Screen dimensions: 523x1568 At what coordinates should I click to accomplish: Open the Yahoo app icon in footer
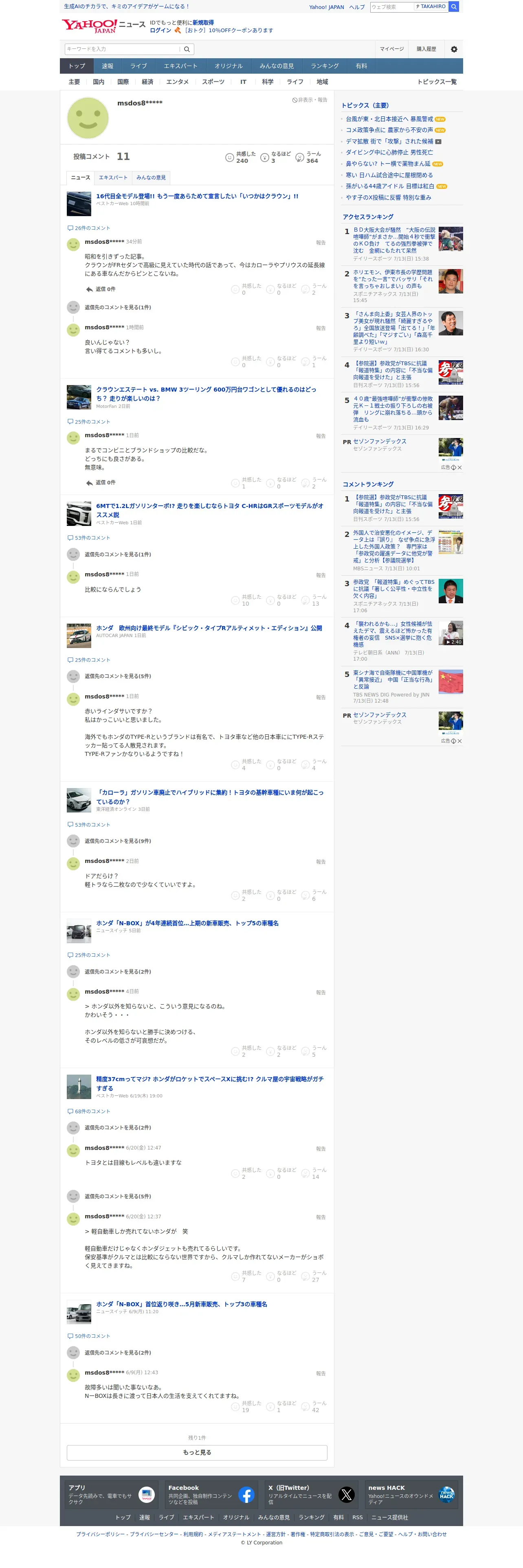[x=146, y=1494]
